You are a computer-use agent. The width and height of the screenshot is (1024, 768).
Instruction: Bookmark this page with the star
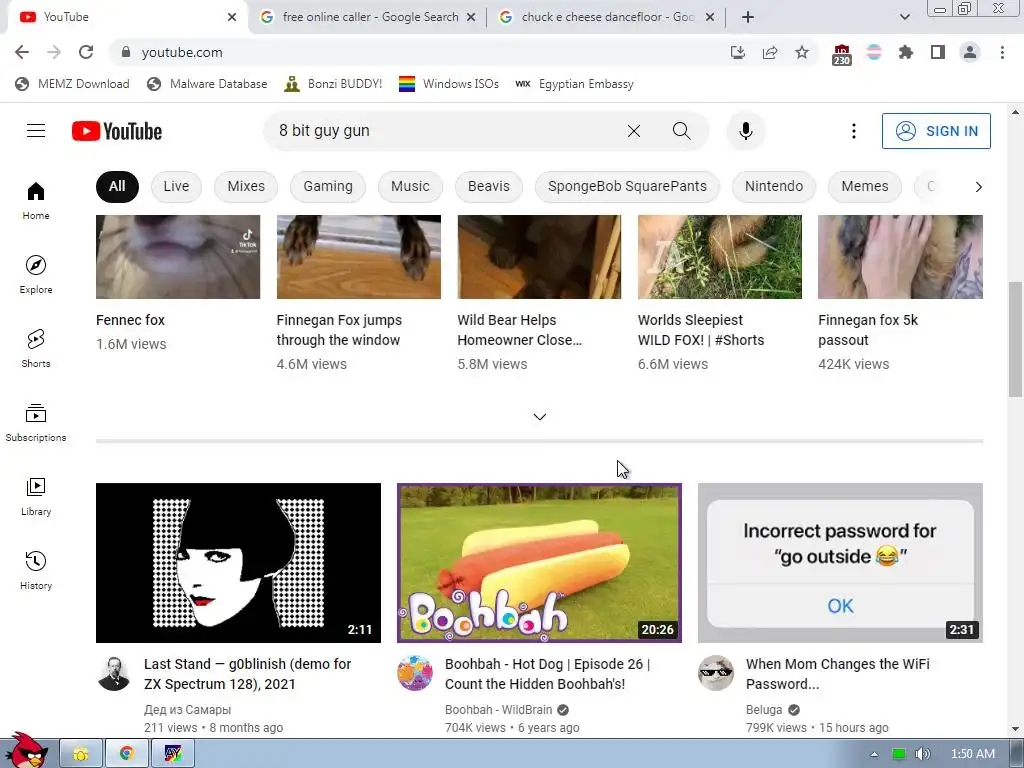point(802,52)
